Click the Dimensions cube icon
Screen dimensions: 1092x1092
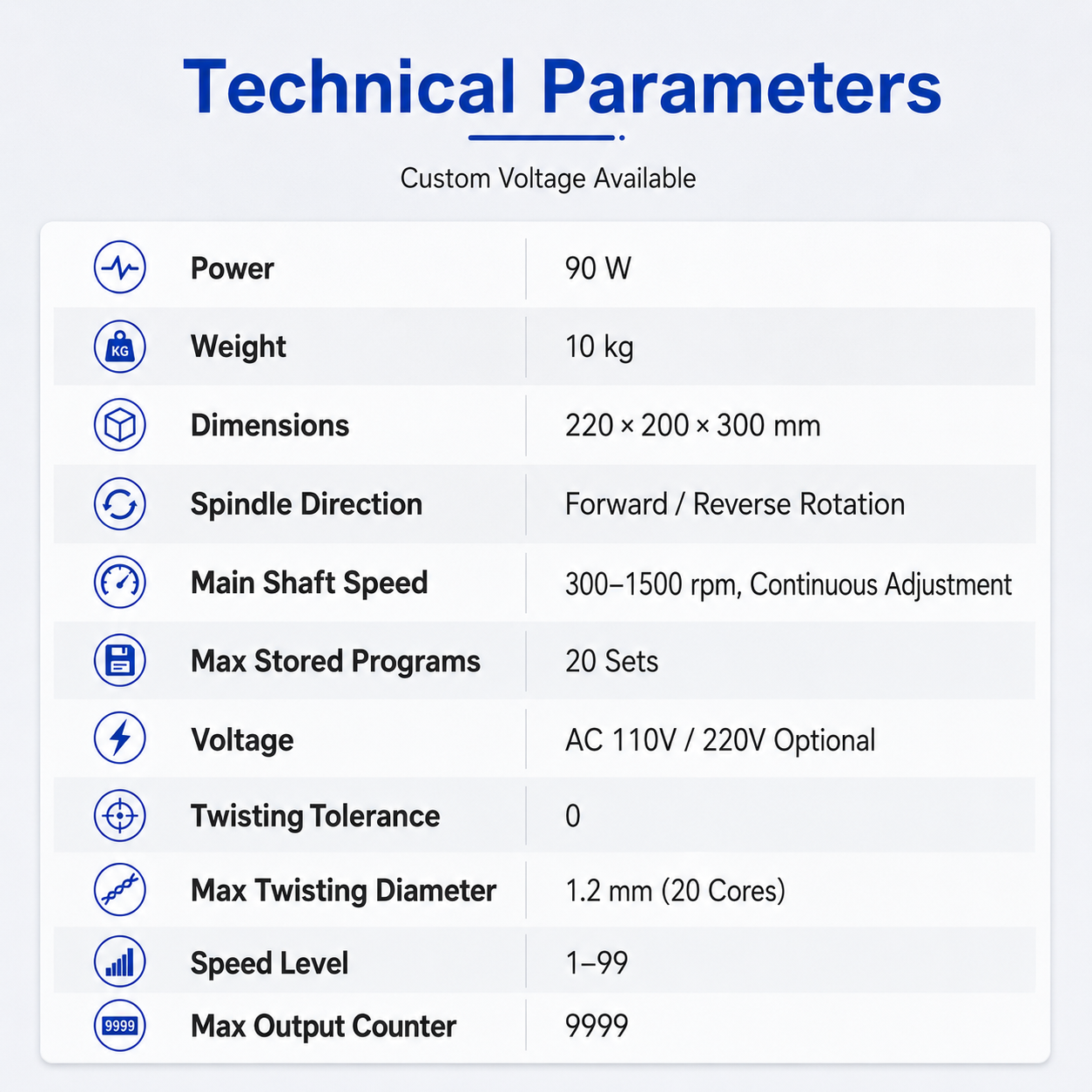coord(119,425)
